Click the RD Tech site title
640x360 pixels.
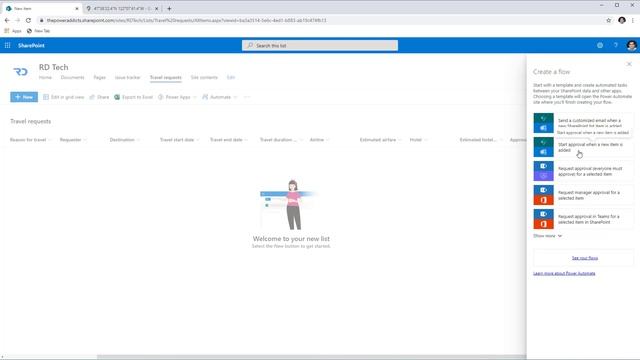[x=53, y=67]
